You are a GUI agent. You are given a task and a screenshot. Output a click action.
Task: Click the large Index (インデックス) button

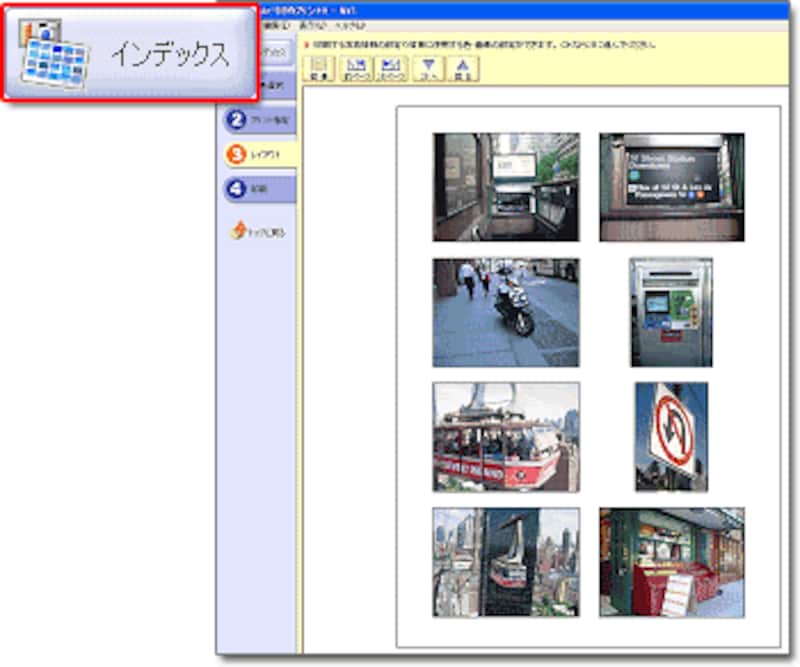click(130, 54)
